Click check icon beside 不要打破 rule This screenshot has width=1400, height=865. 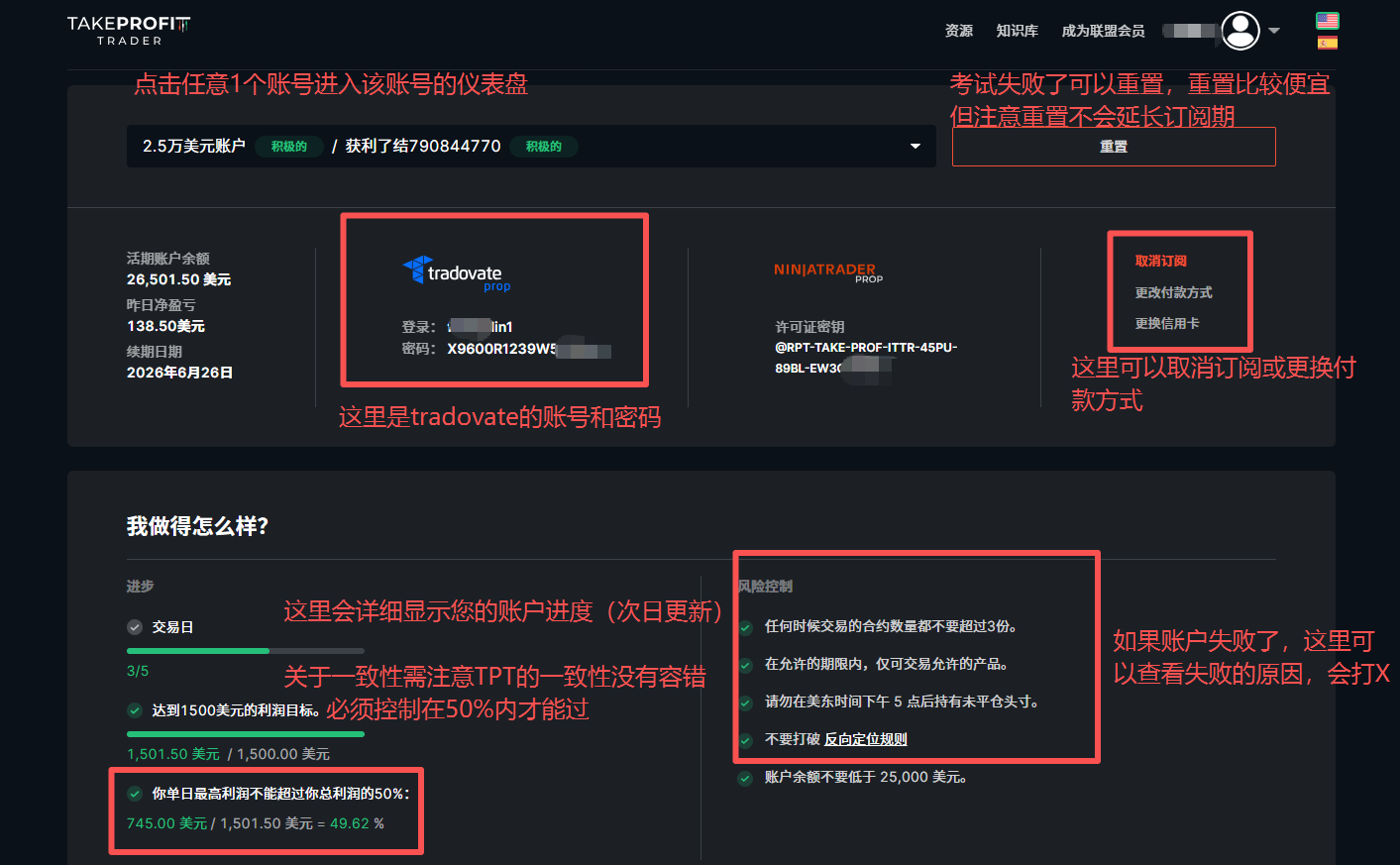click(745, 740)
